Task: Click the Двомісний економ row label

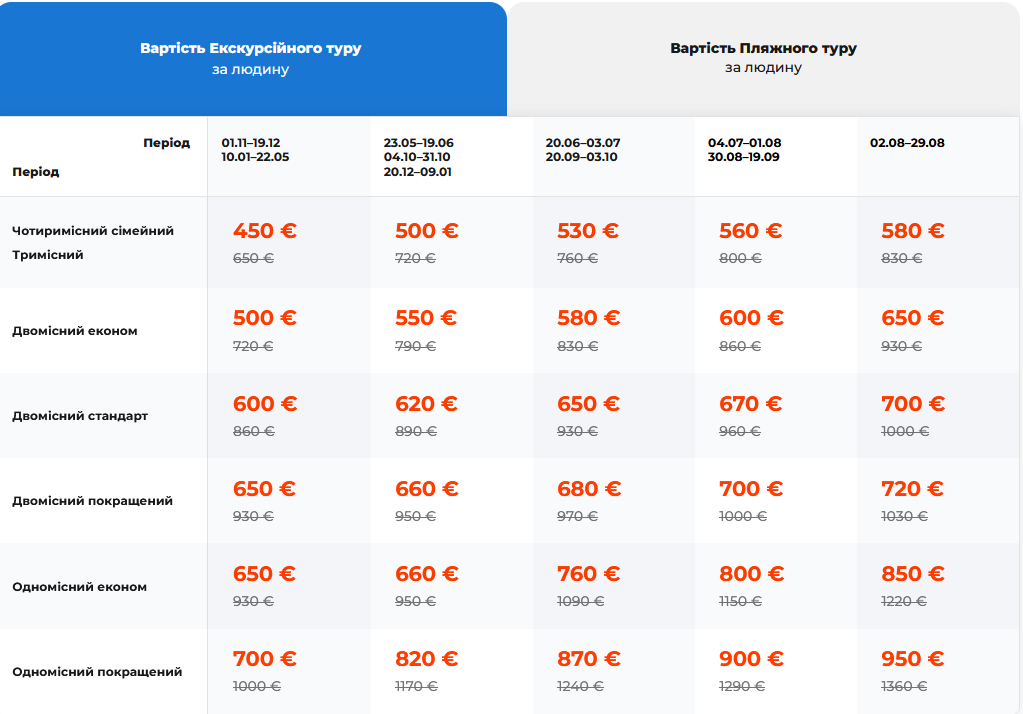Action: click(x=74, y=331)
